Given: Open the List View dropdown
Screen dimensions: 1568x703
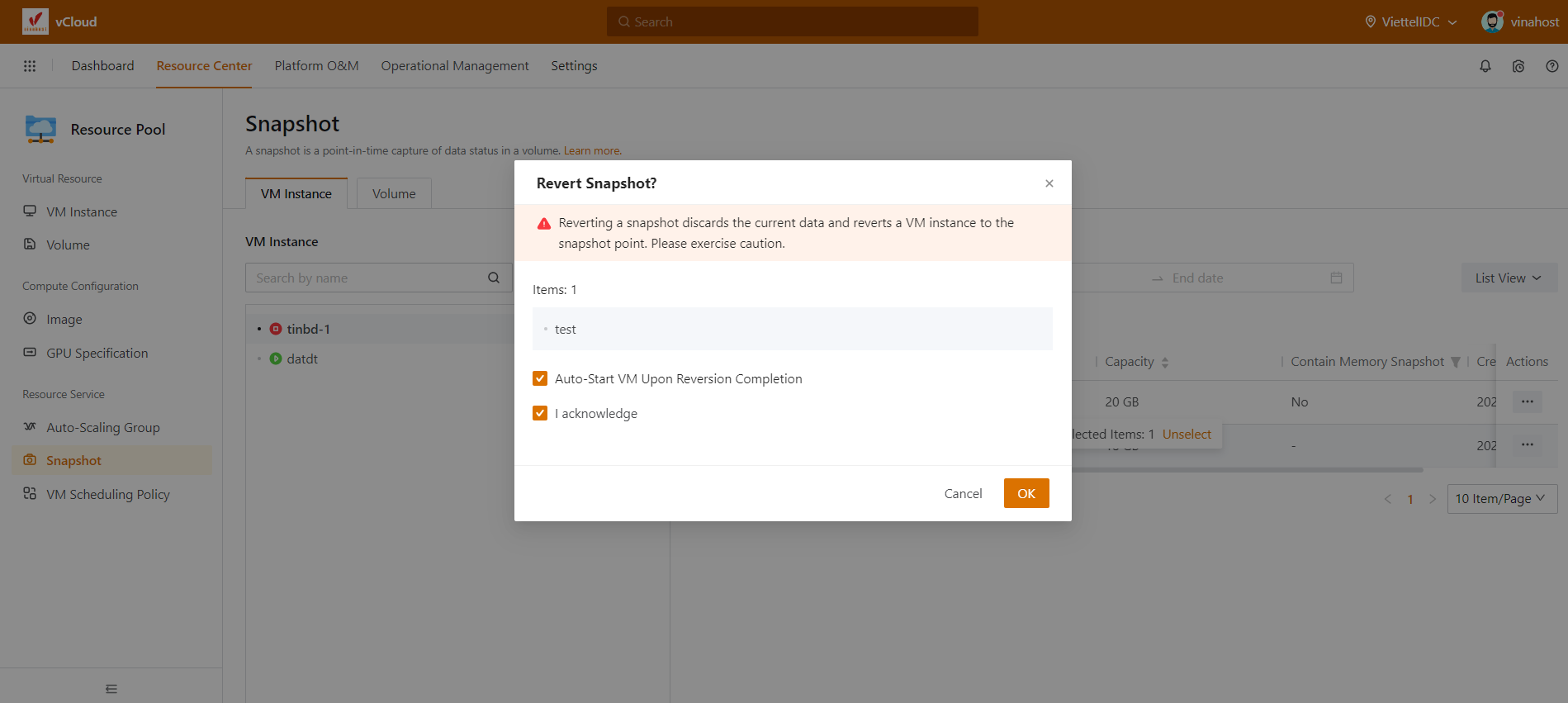Looking at the screenshot, I should (1508, 278).
